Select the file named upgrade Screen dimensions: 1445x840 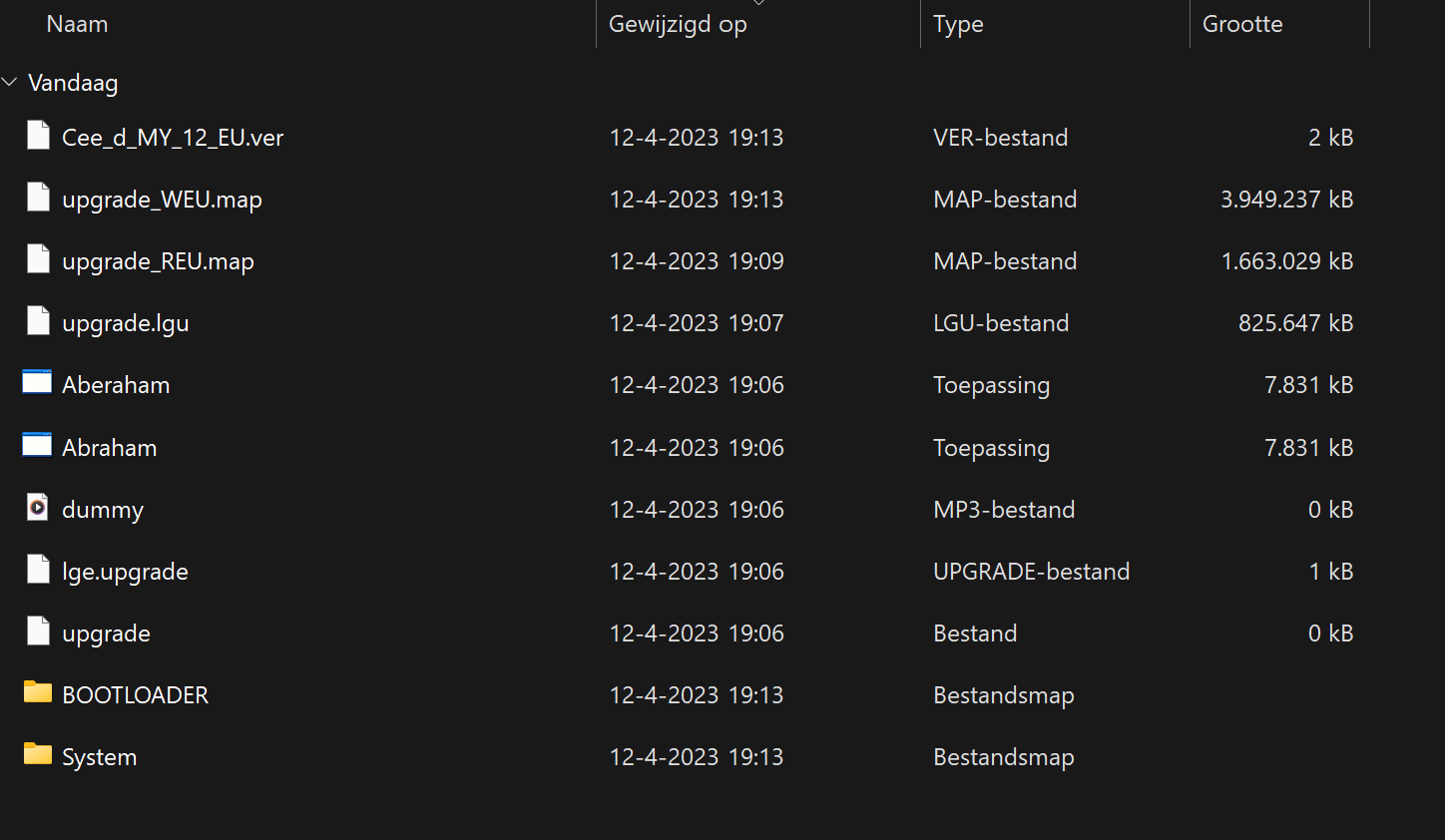106,633
